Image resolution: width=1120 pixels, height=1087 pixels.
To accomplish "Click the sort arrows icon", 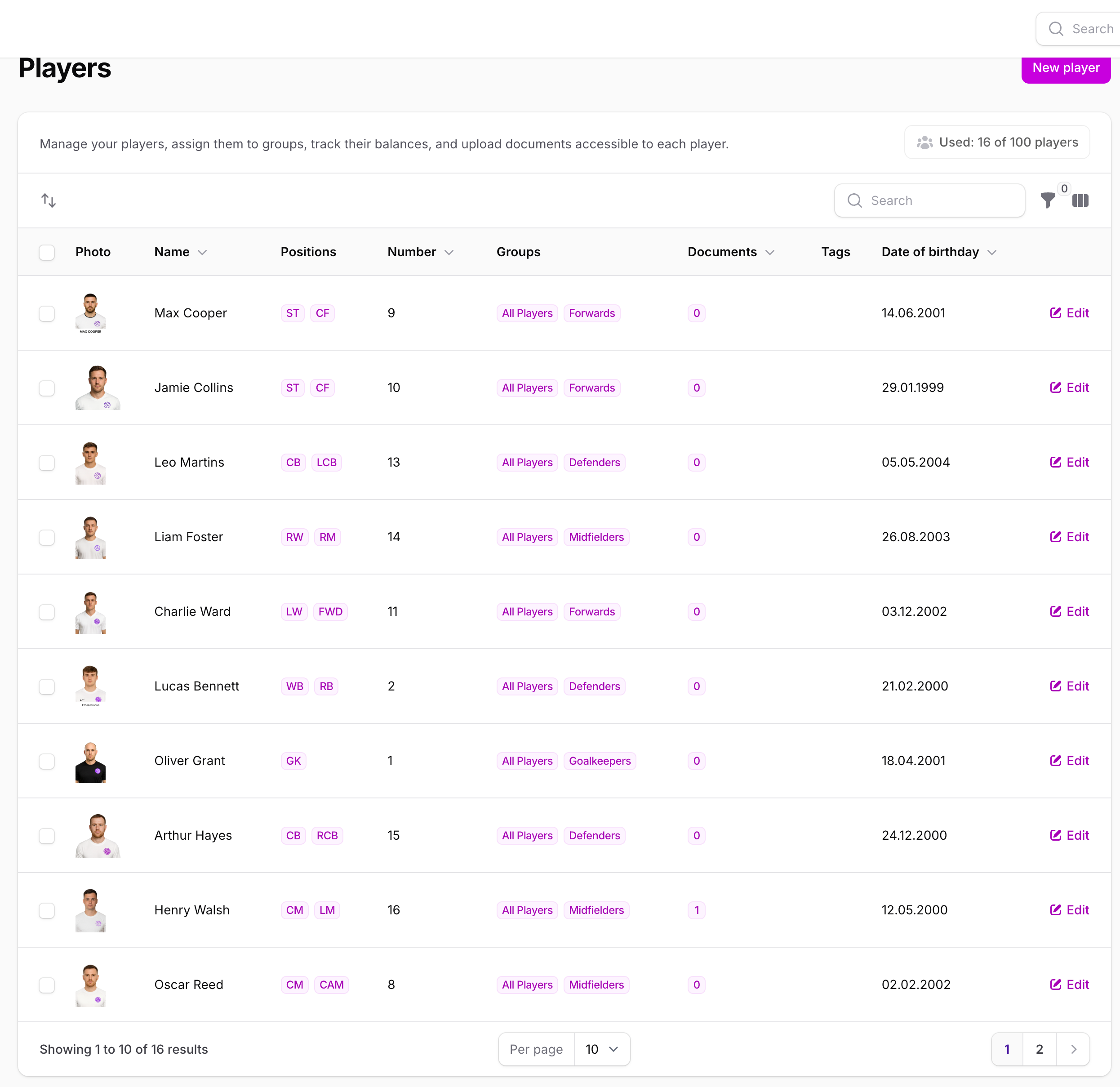I will pyautogui.click(x=49, y=200).
